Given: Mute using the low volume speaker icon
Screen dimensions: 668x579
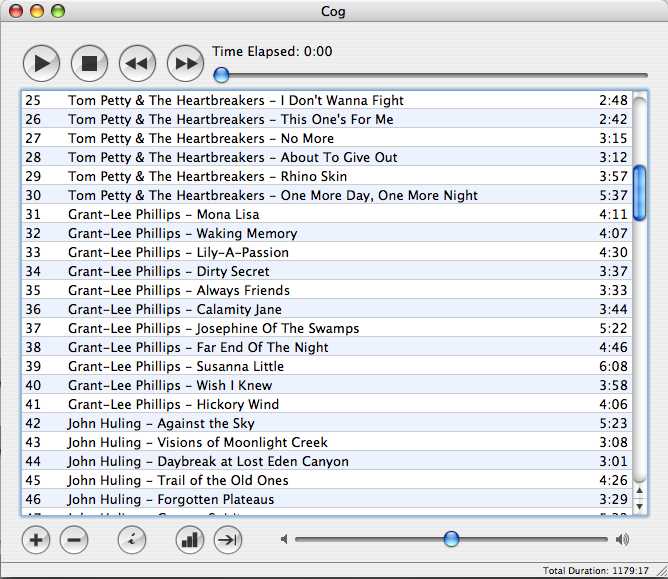Looking at the screenshot, I should [x=284, y=540].
